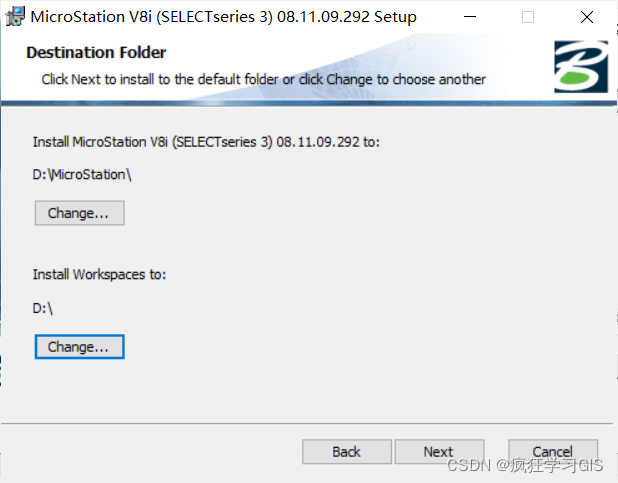Proceed with the Next button
The height and width of the screenshot is (483, 618).
pos(439,452)
